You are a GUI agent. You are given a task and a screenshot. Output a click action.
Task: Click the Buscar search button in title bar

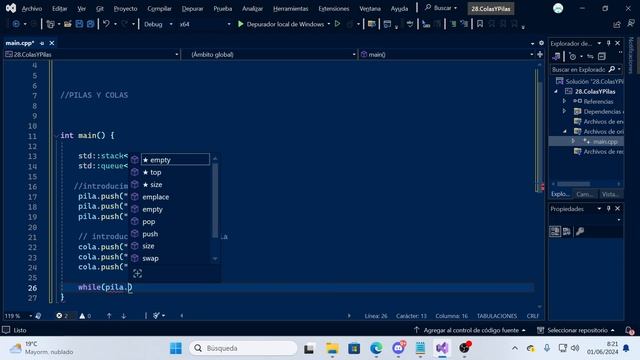pyautogui.click(x=441, y=8)
